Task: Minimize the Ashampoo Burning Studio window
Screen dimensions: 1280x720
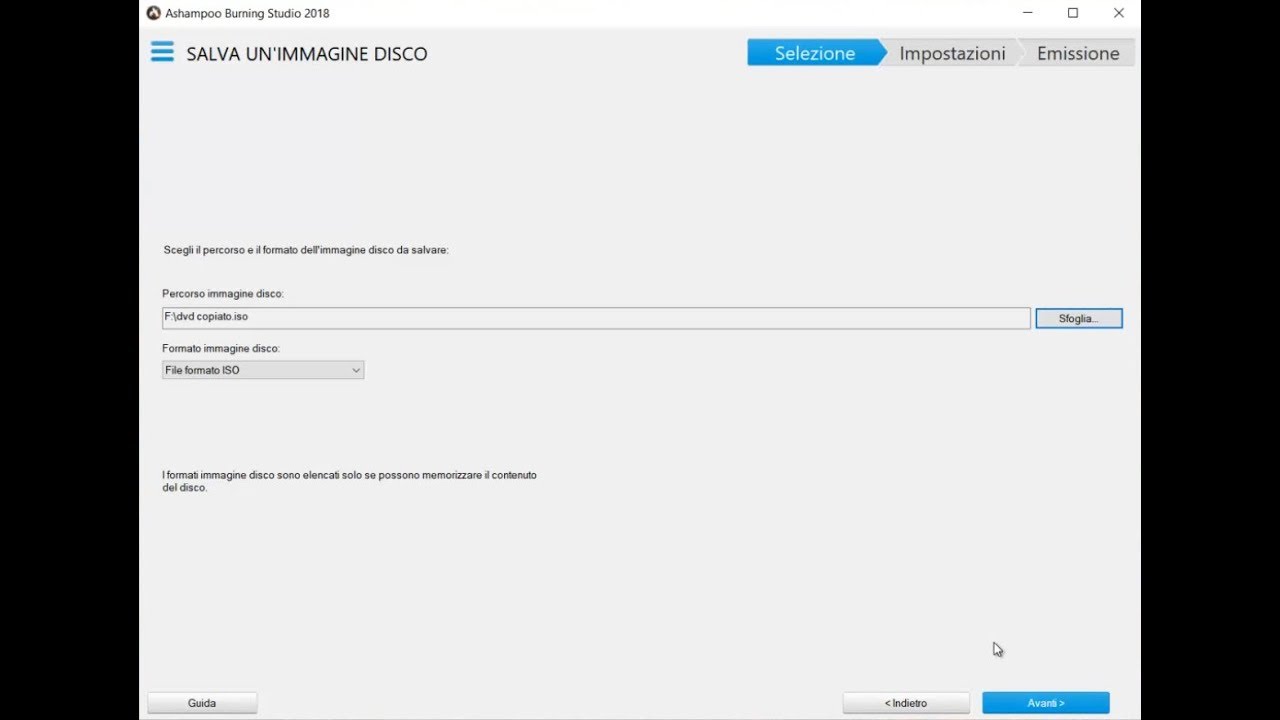Action: pos(1027,13)
